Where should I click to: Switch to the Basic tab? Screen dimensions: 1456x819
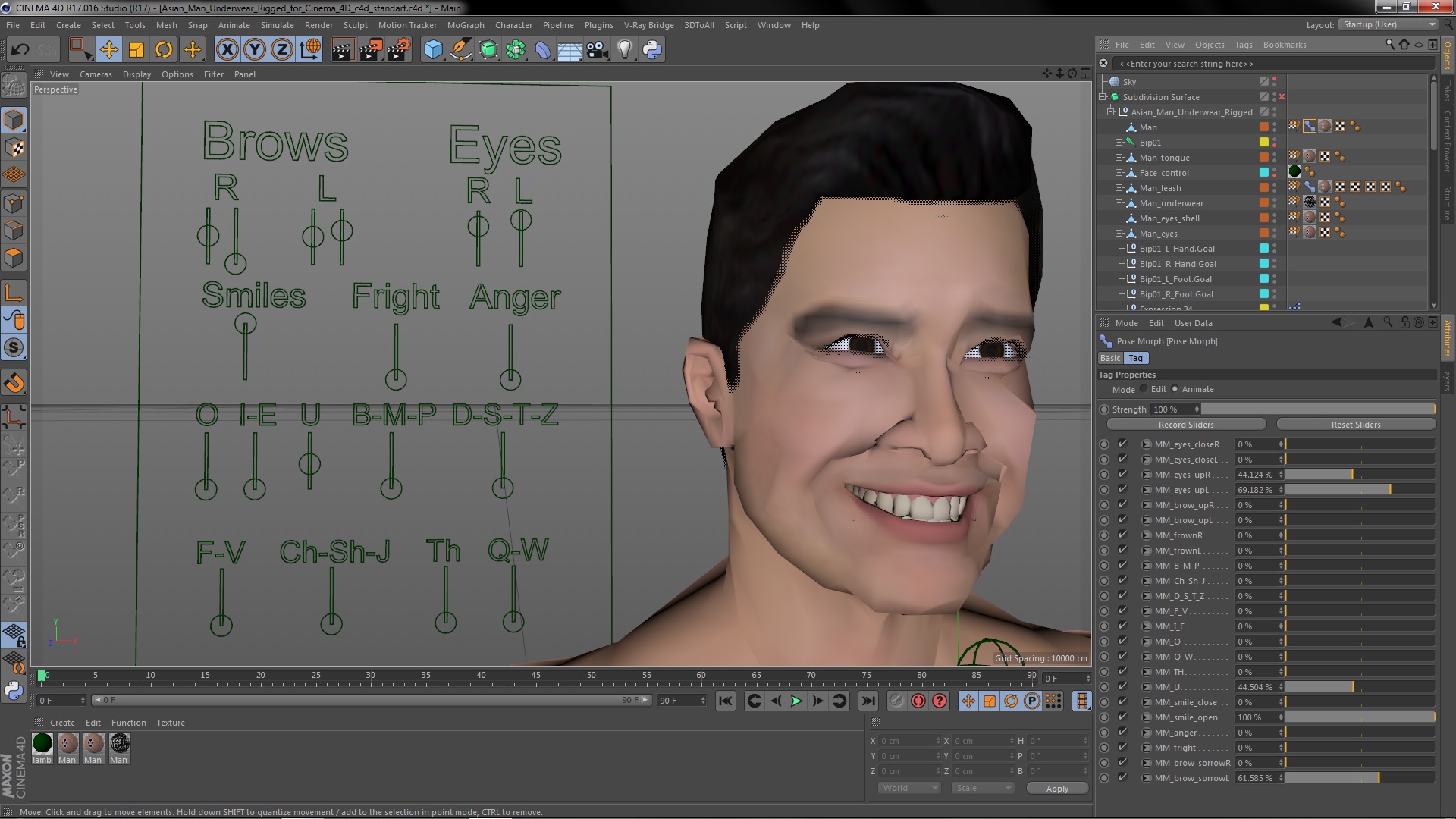1110,358
